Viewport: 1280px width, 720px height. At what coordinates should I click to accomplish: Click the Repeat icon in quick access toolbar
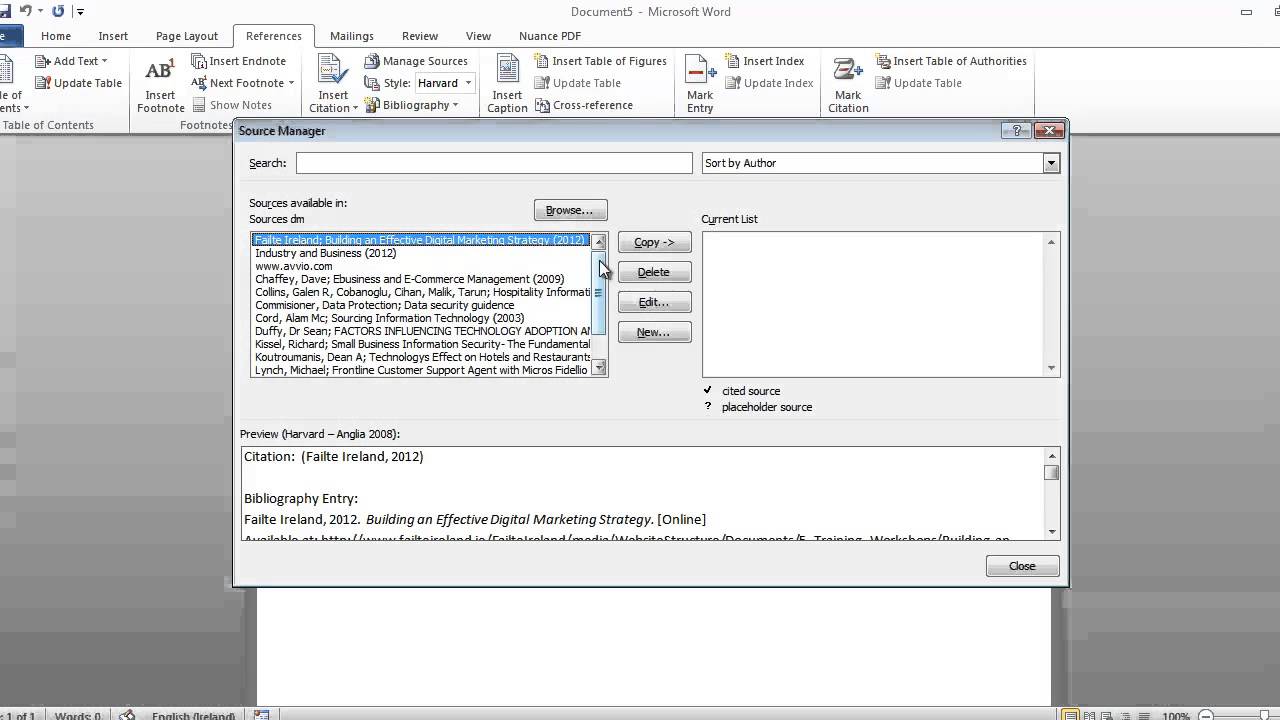[x=58, y=12]
